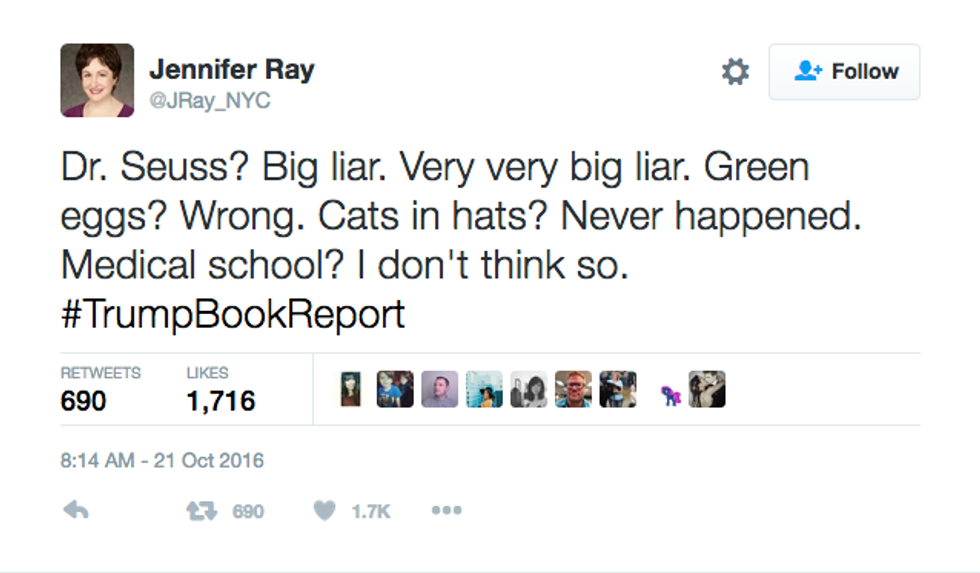980x573 pixels.
Task: Click the purple pony avatar among likers
Action: pos(670,395)
